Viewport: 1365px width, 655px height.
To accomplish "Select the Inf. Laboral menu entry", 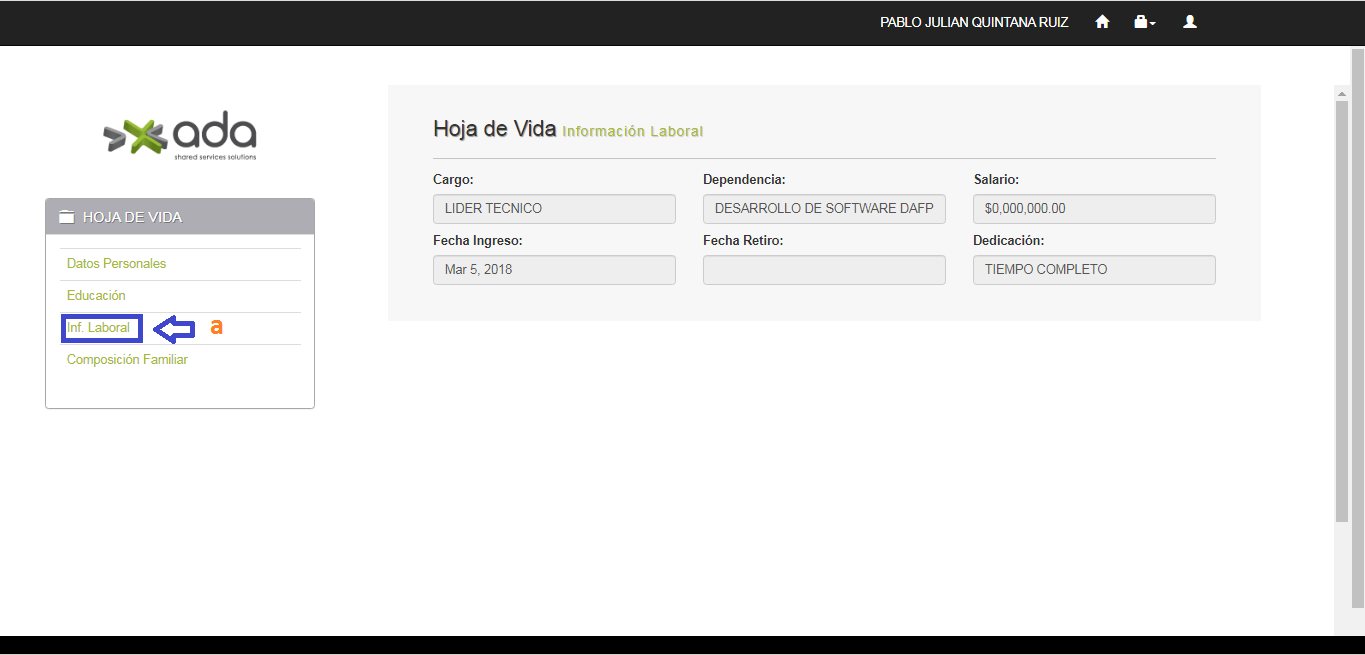I will click(x=98, y=328).
